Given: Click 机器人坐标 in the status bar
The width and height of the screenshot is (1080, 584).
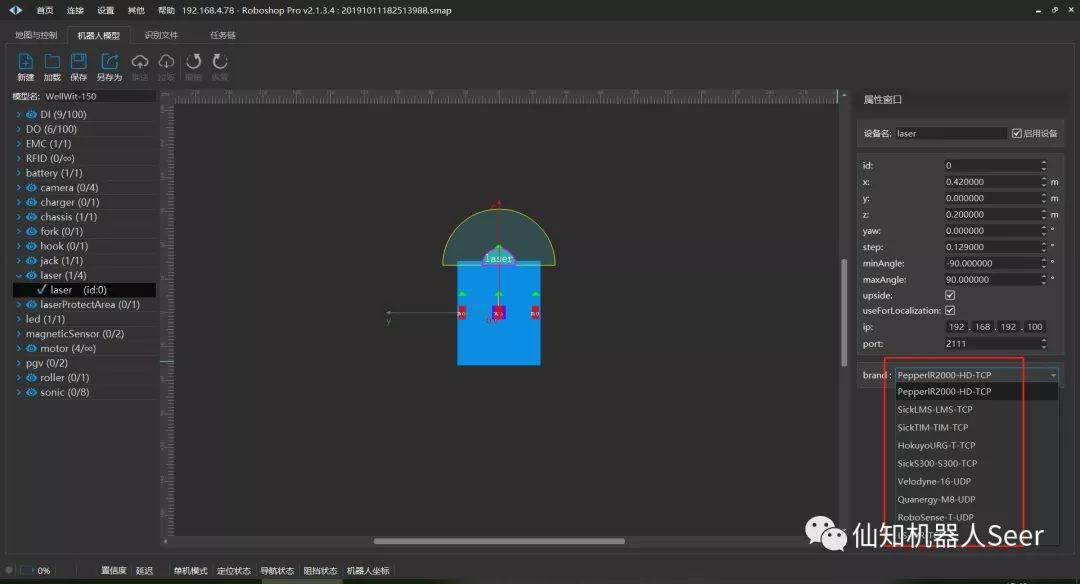Looking at the screenshot, I should (367, 571).
